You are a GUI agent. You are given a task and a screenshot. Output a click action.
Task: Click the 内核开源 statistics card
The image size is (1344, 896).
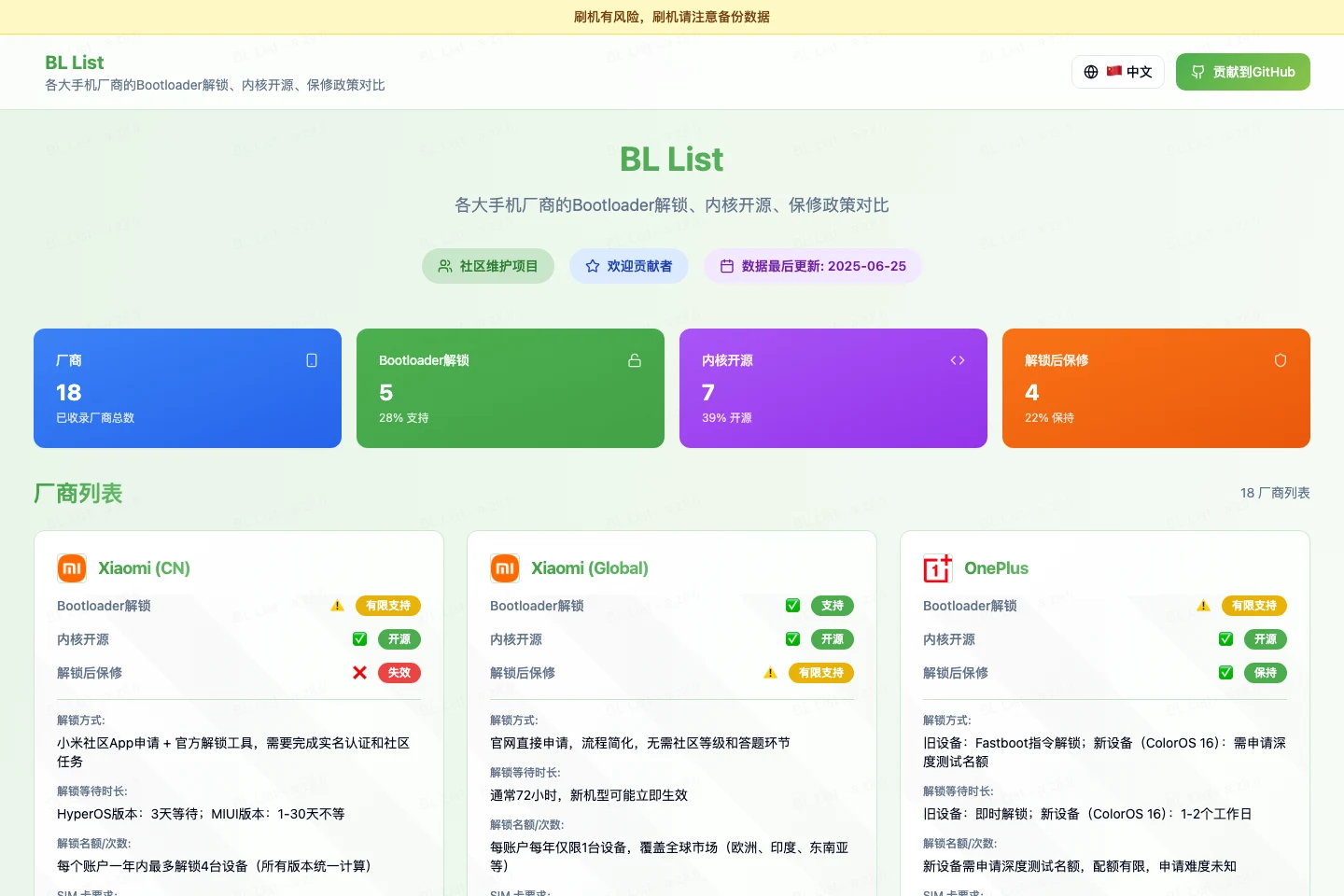[833, 388]
